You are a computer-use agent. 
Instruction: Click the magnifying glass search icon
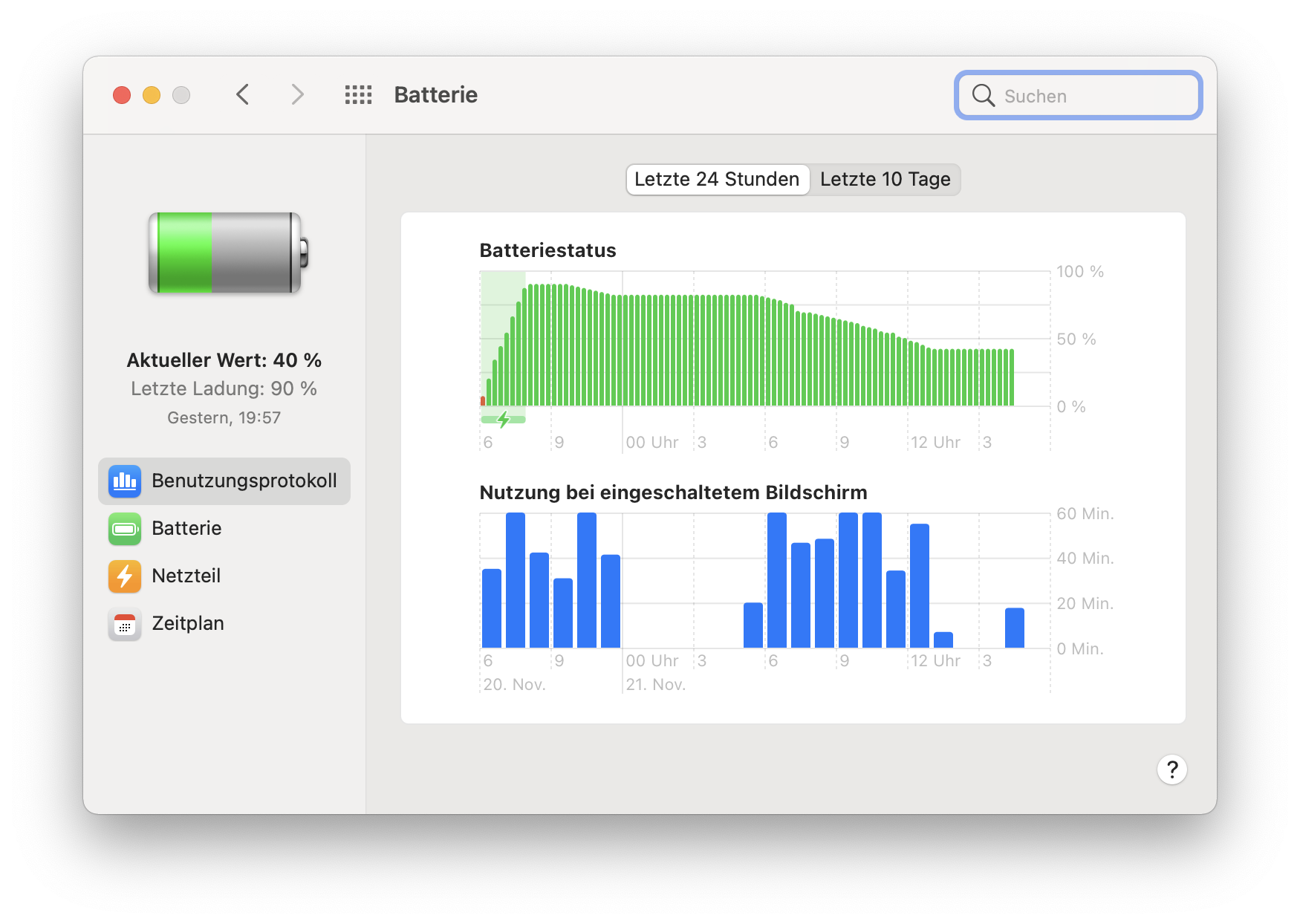(x=983, y=95)
